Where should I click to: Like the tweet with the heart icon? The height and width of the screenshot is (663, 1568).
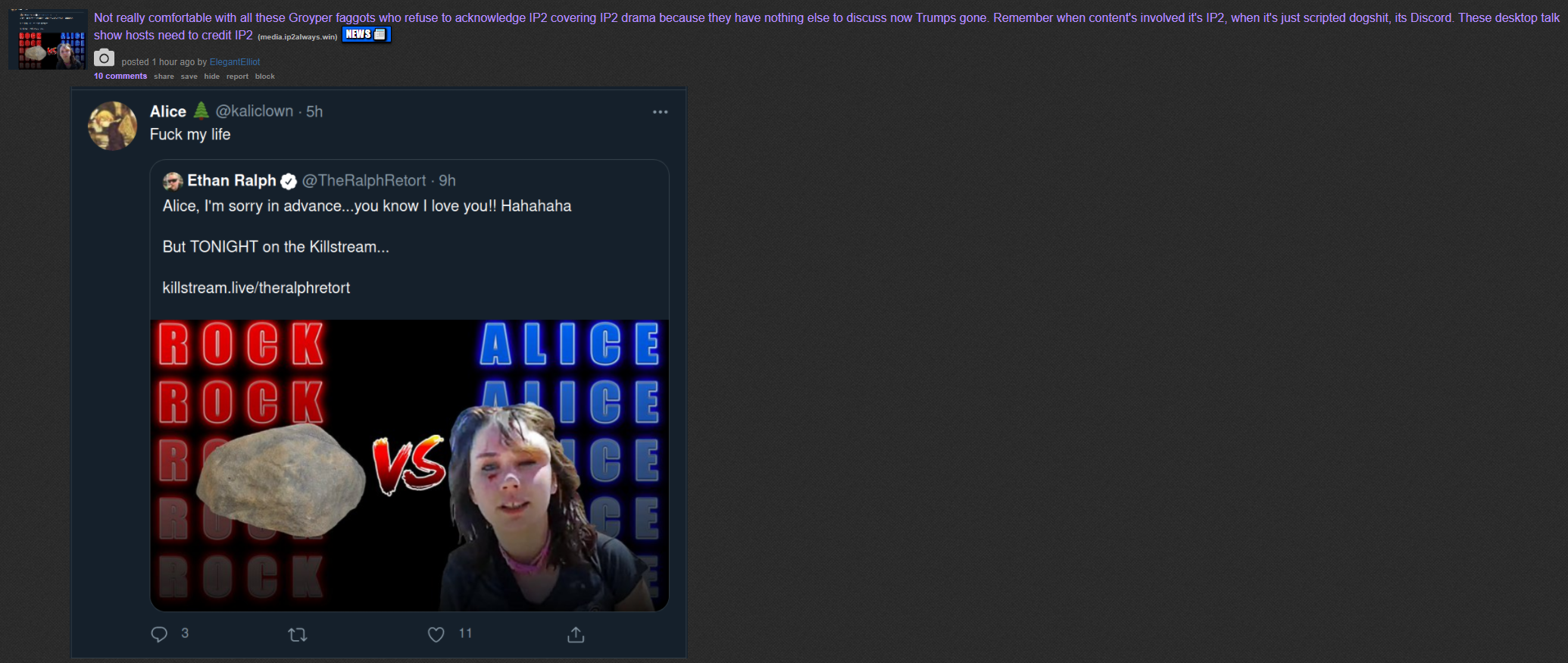pos(436,634)
